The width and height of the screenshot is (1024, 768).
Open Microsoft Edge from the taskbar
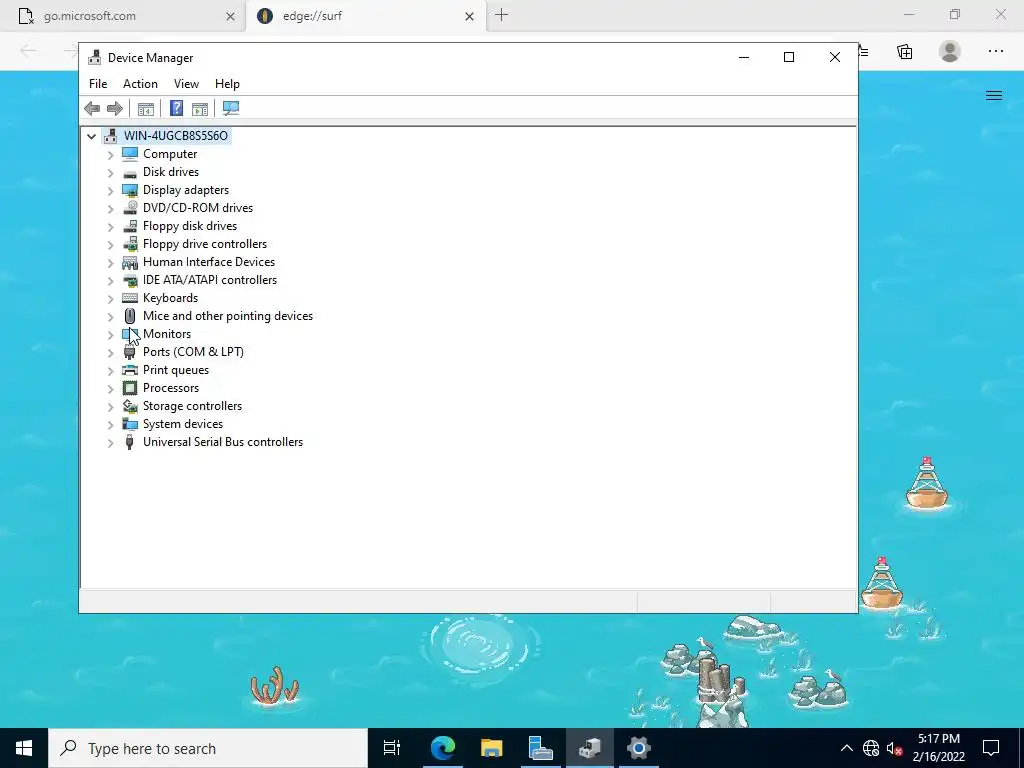point(443,748)
